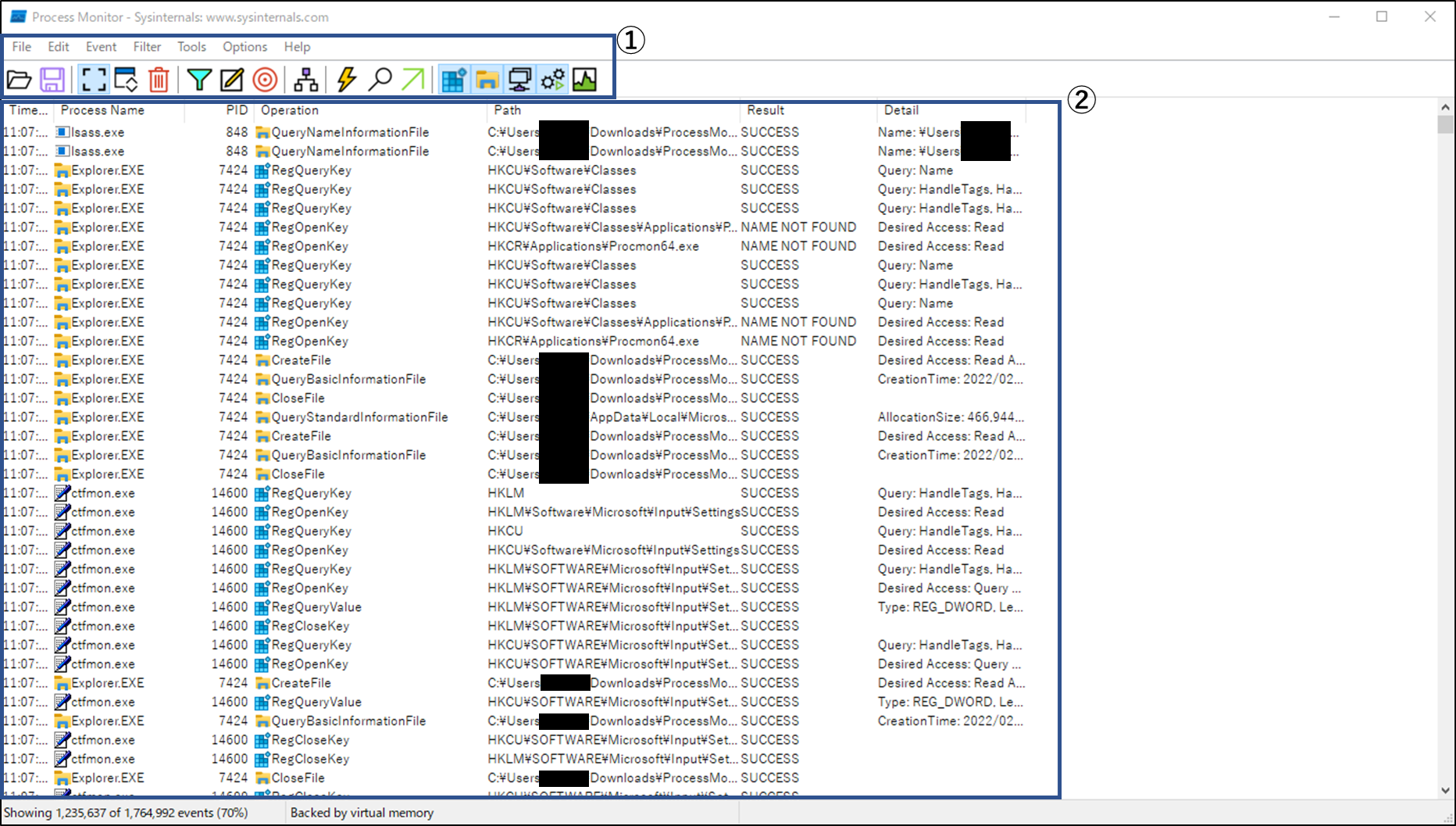Click the Highlight pencil icon

[x=232, y=80]
